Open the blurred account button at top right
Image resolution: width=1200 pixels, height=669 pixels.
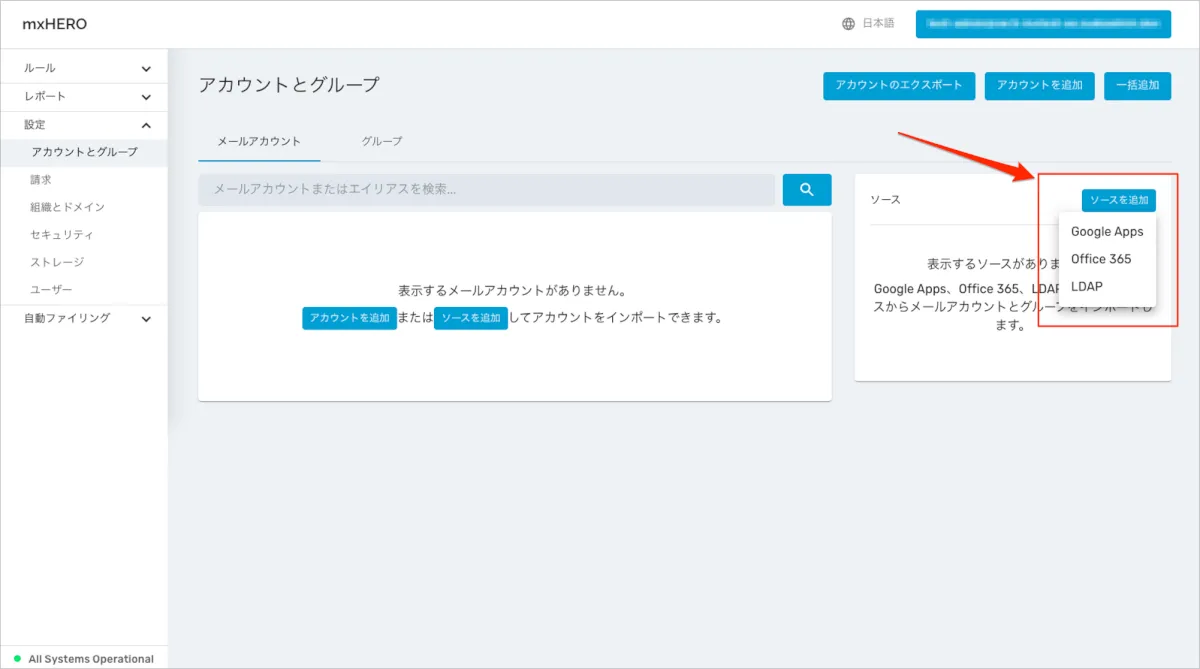point(1042,23)
